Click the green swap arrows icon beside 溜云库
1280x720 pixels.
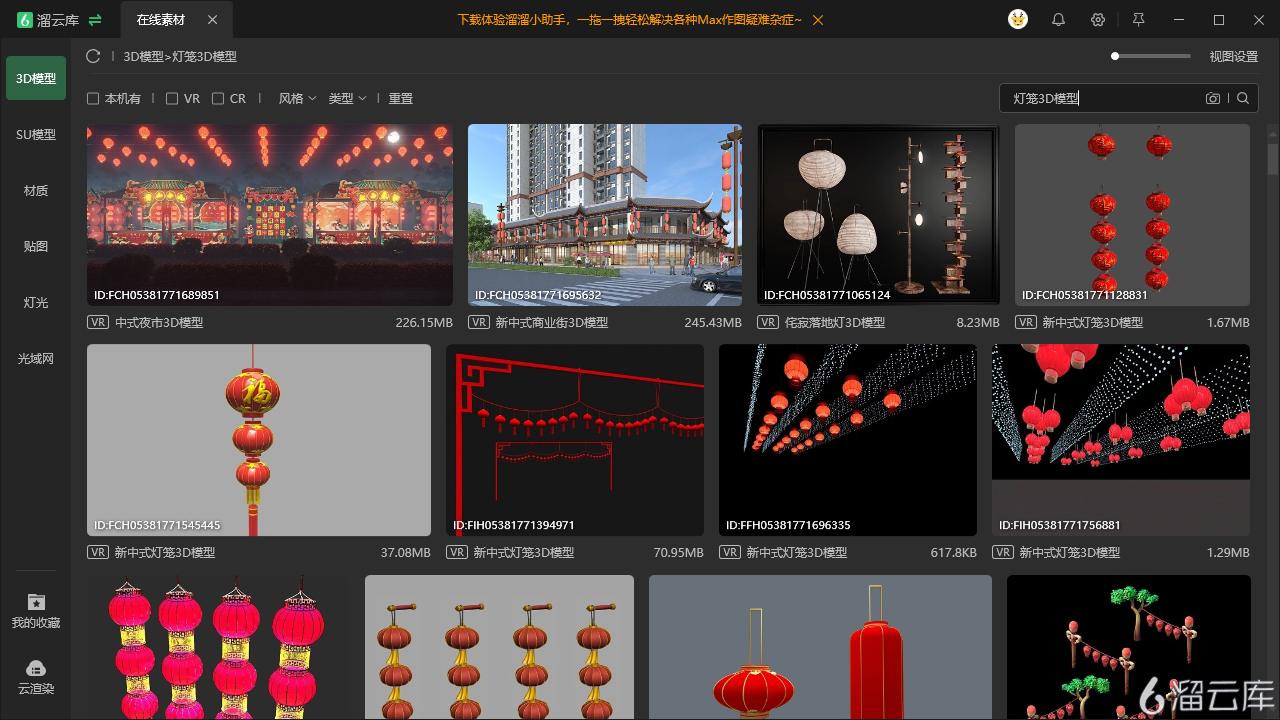click(x=95, y=20)
